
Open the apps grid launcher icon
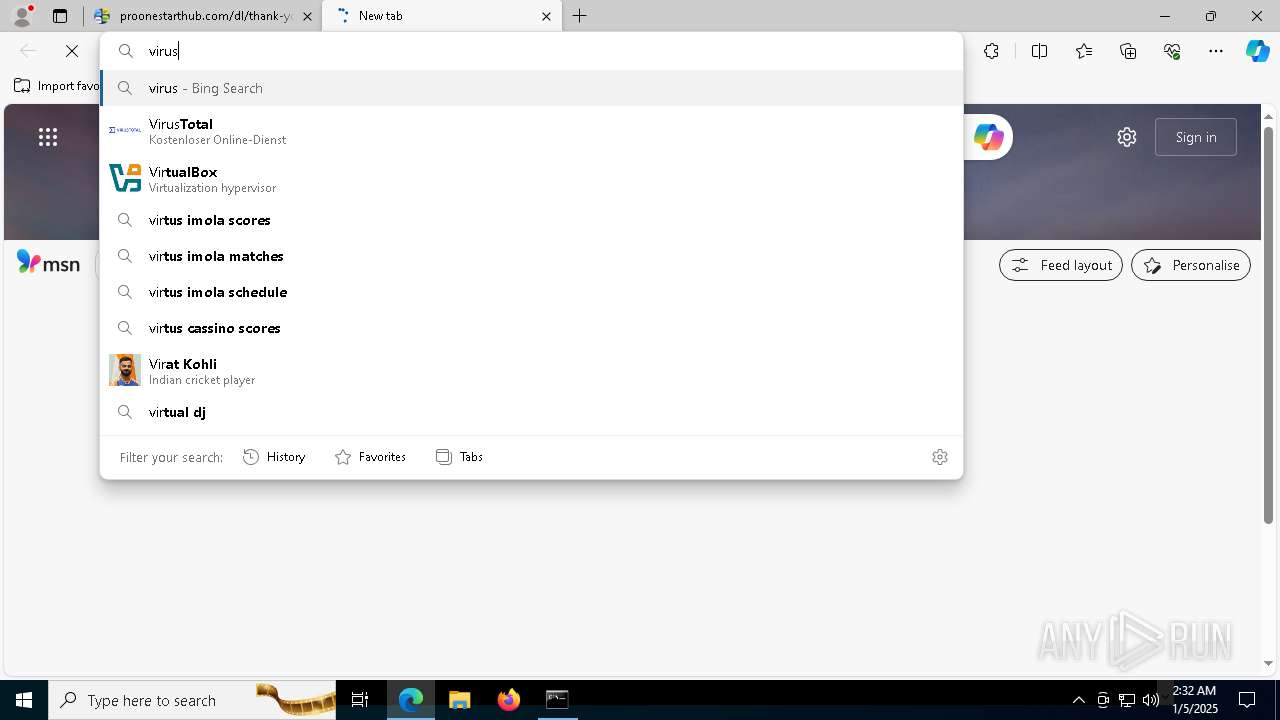click(48, 137)
